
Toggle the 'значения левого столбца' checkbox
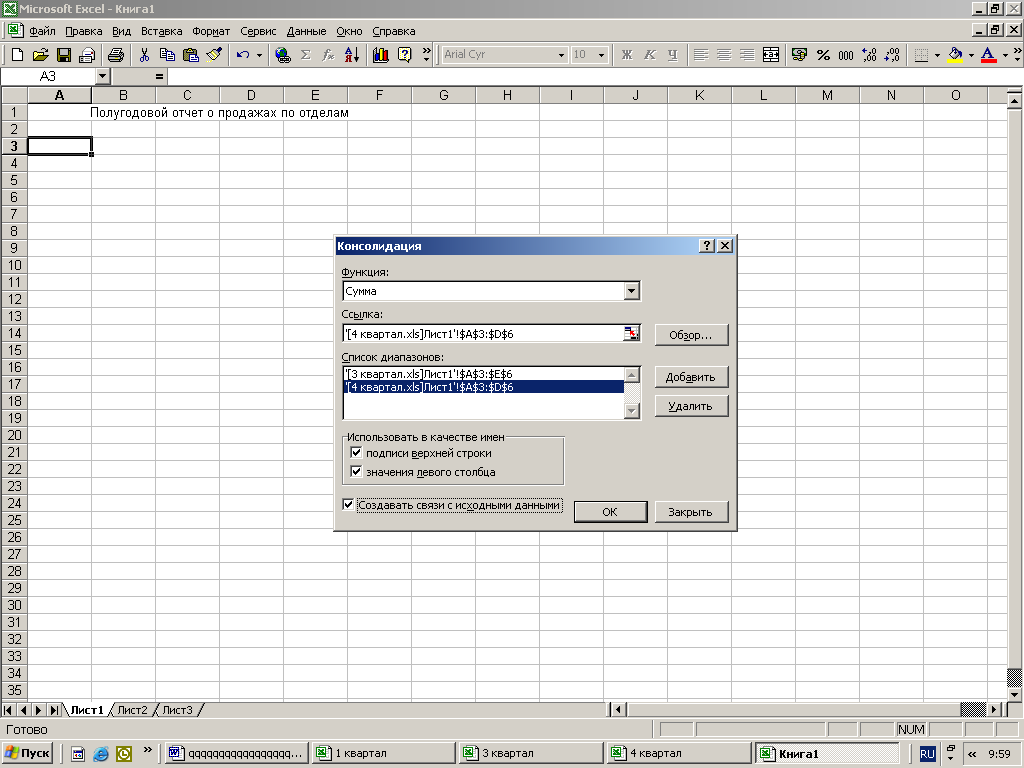[355, 471]
